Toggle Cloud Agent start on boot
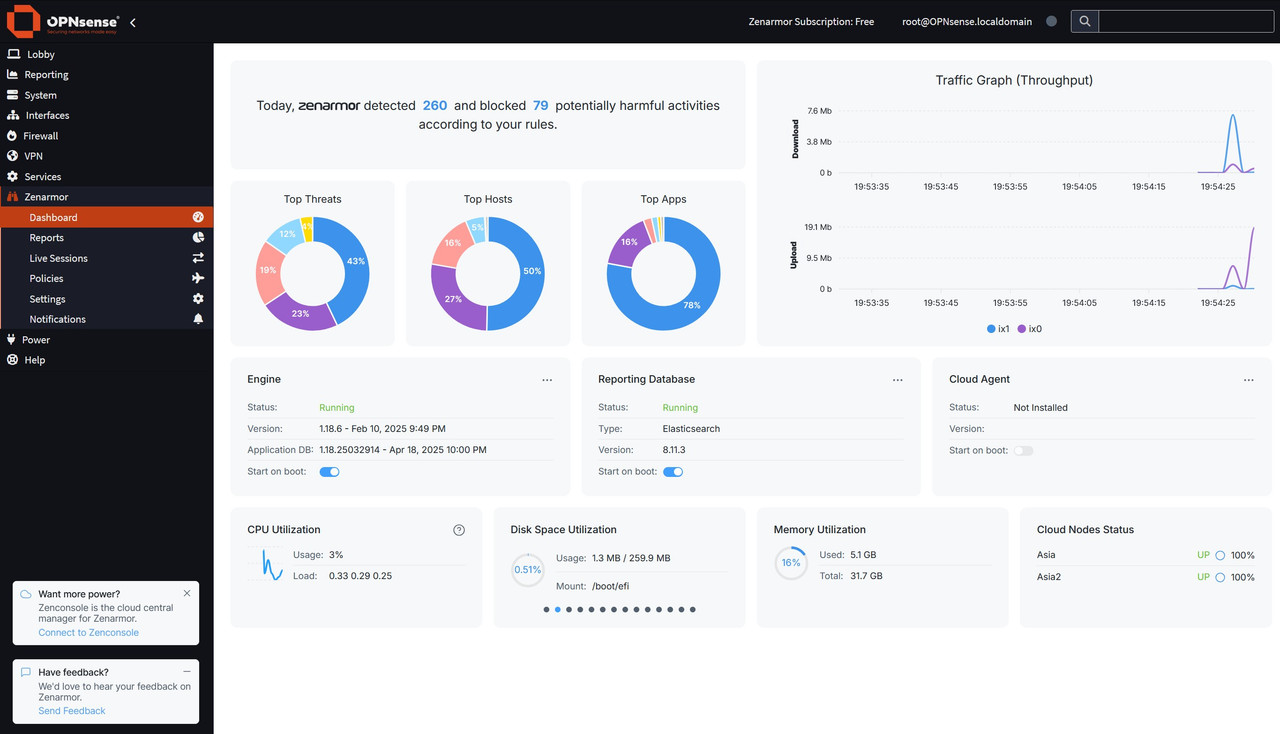This screenshot has height=734, width=1280. tap(1023, 451)
